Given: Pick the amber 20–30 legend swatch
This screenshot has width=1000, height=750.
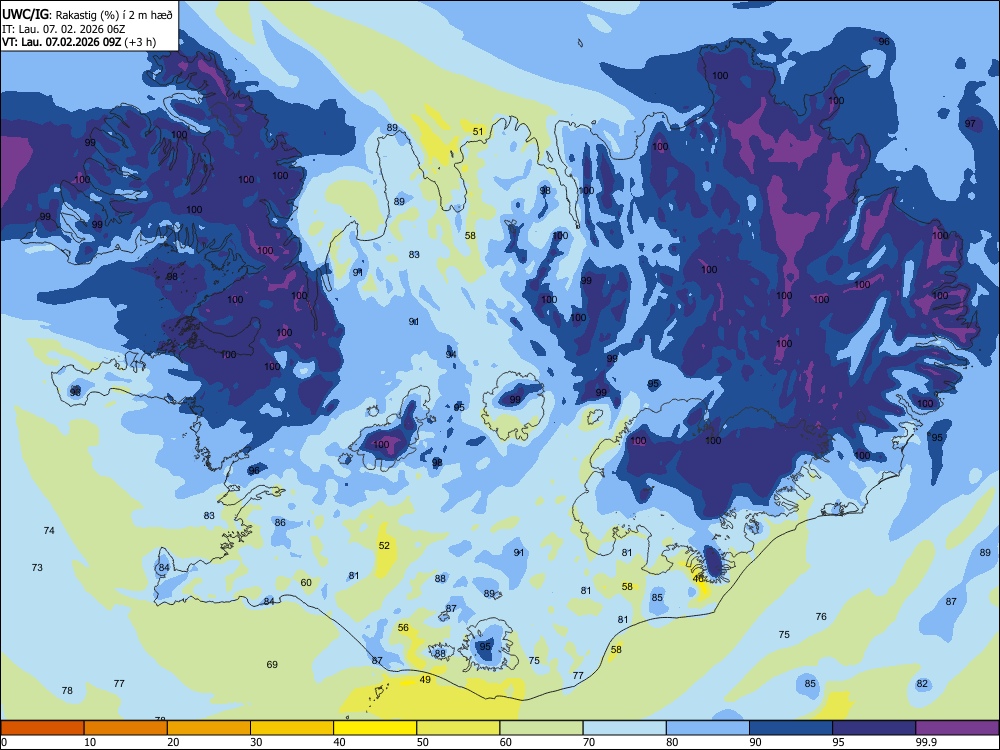Looking at the screenshot, I should click(x=209, y=728).
